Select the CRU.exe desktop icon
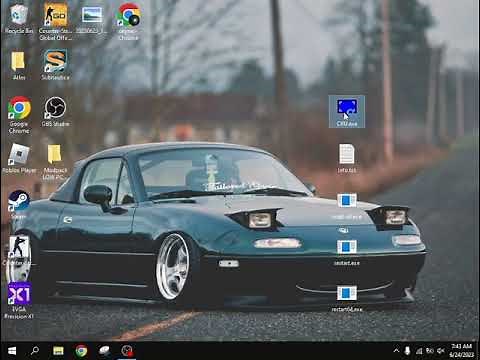The width and height of the screenshot is (480, 360). tap(347, 112)
